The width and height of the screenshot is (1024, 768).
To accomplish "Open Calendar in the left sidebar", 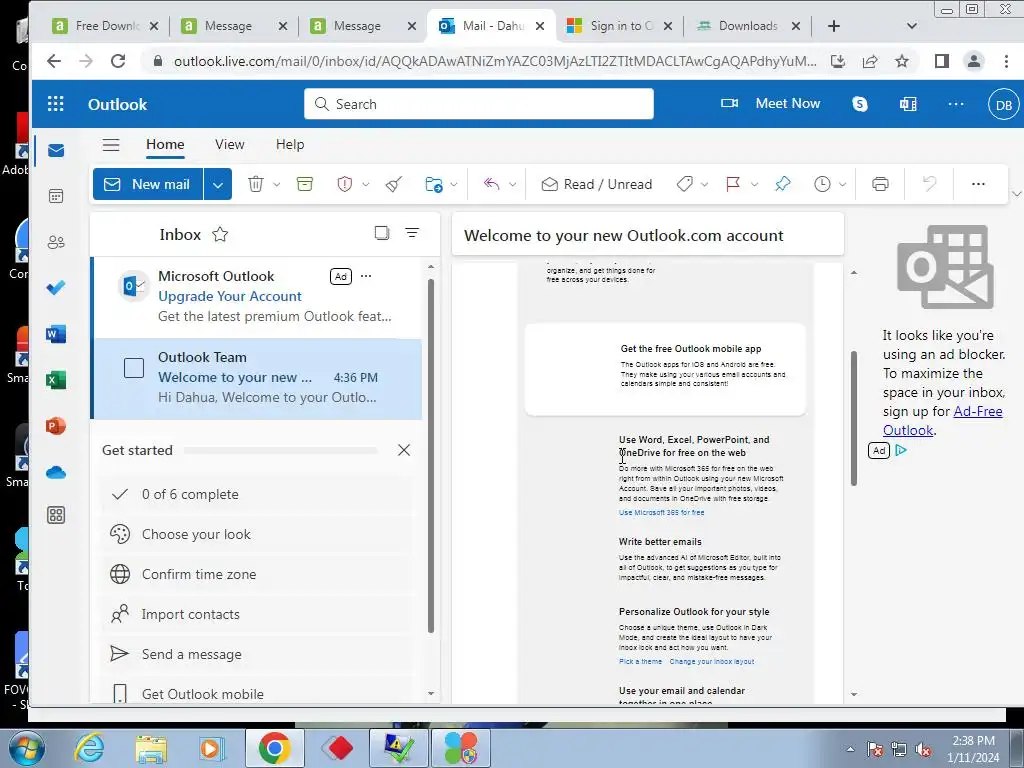I will [x=56, y=196].
